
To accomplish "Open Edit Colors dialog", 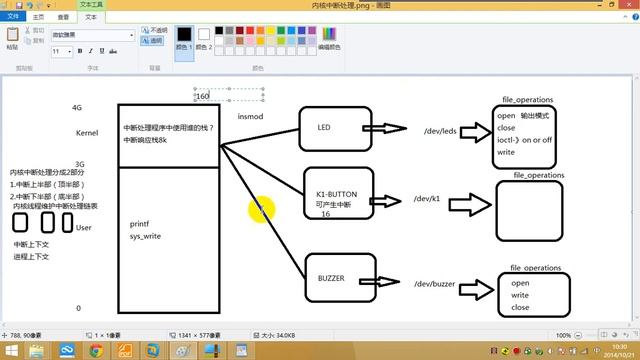I will point(329,38).
